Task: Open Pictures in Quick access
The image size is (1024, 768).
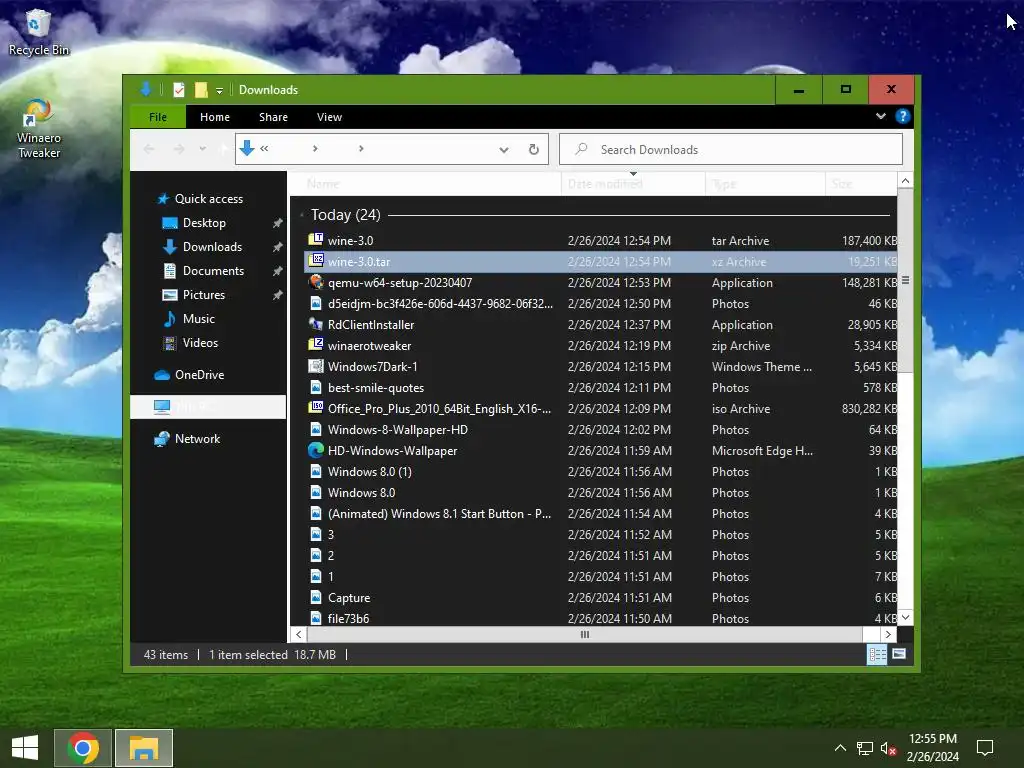Action: tap(203, 295)
